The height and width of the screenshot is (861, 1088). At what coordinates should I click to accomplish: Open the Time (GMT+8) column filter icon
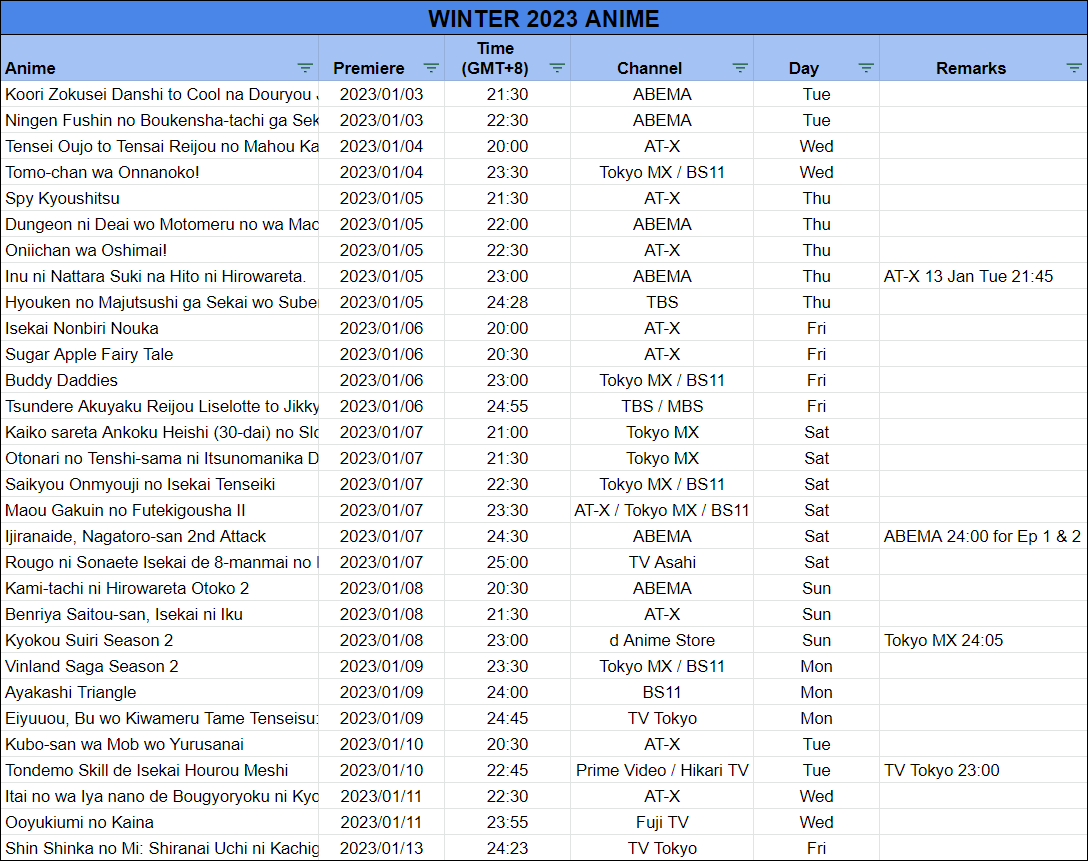[557, 68]
